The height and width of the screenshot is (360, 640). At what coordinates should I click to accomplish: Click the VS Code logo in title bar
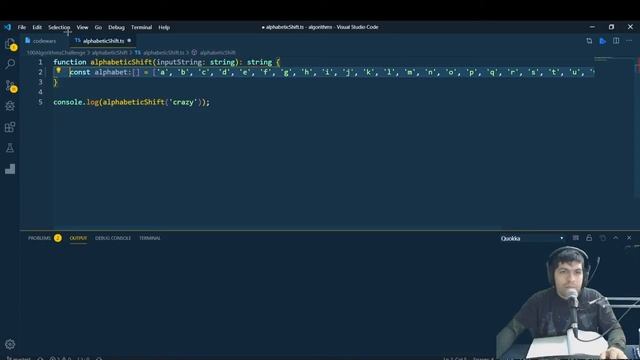coord(8,27)
